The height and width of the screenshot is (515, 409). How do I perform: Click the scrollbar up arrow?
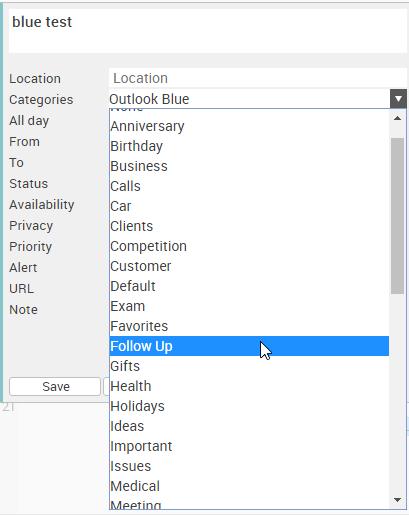click(x=397, y=118)
